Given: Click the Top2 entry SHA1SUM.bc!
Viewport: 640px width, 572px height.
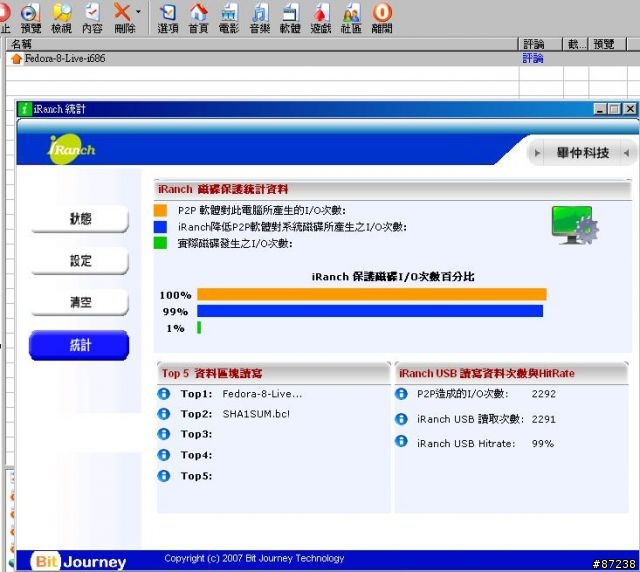Looking at the screenshot, I should [256, 414].
